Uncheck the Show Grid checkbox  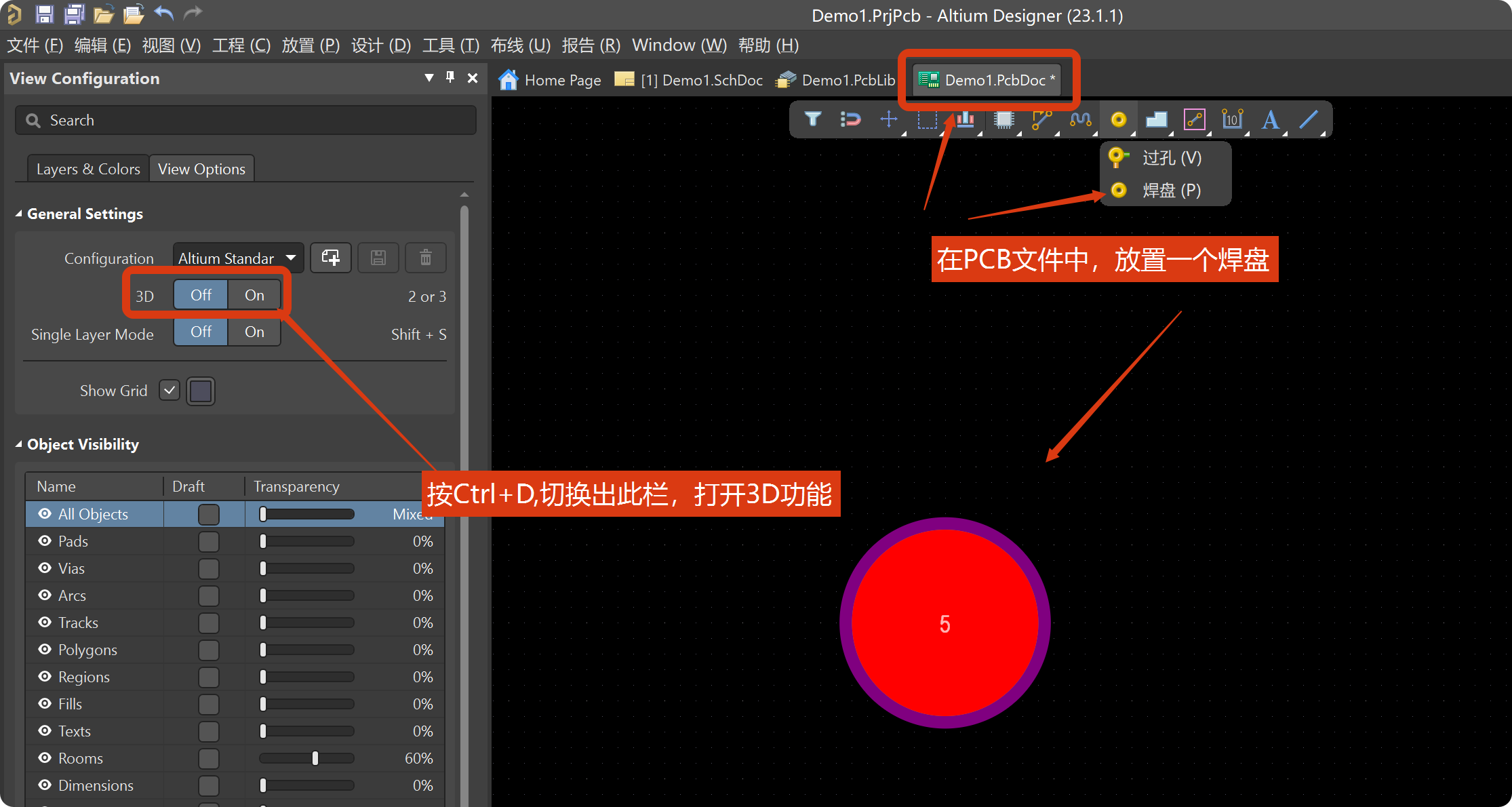click(x=170, y=391)
